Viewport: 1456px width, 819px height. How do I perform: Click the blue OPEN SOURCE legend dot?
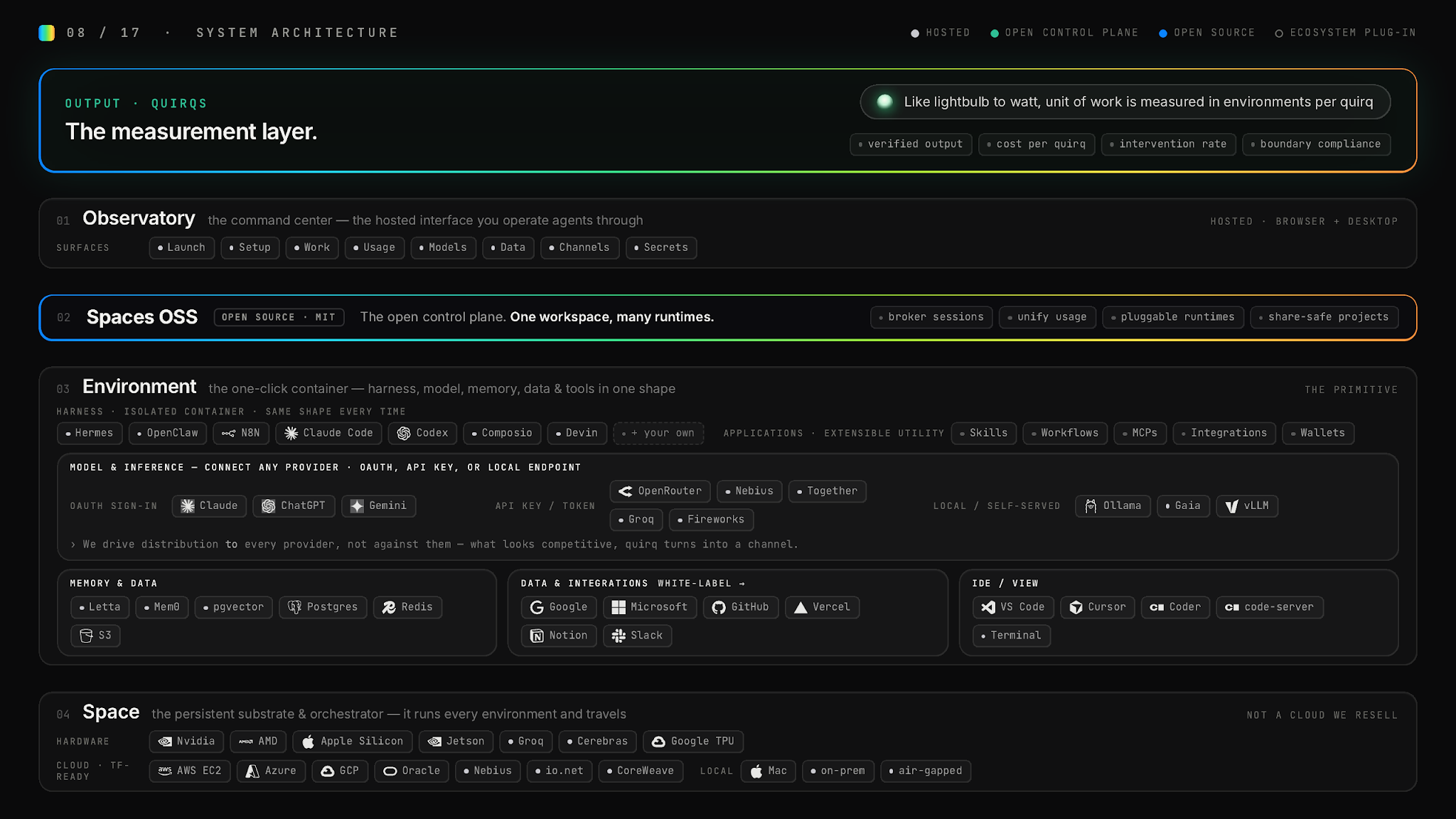tap(1163, 33)
